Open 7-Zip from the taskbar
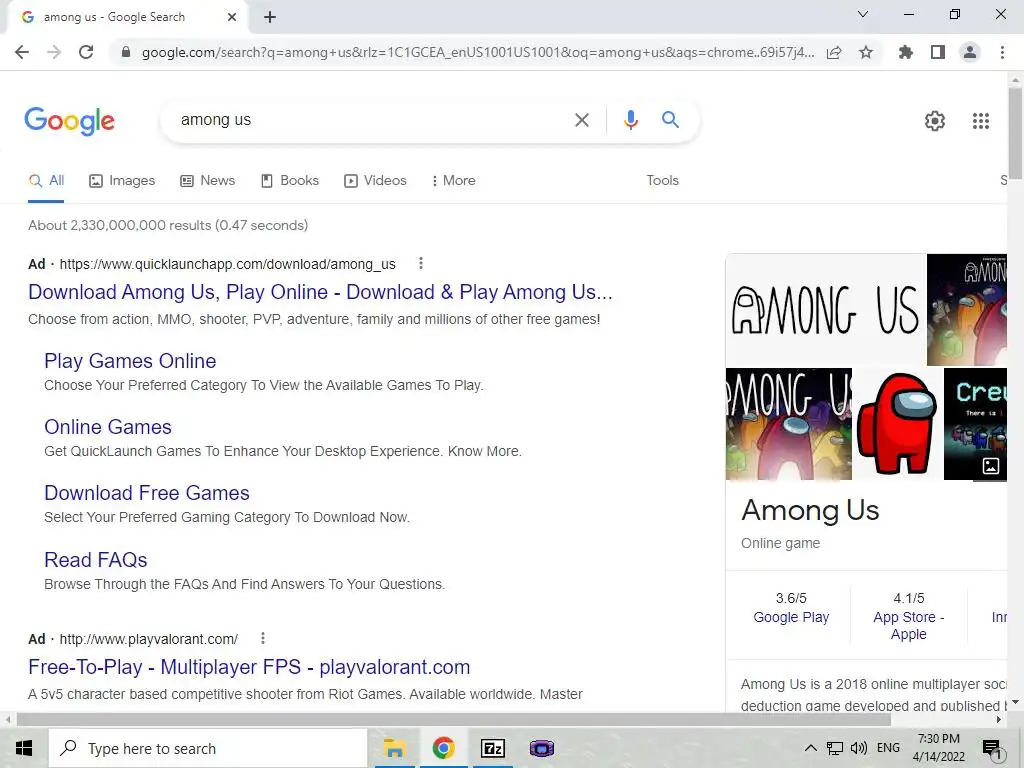 (x=492, y=748)
